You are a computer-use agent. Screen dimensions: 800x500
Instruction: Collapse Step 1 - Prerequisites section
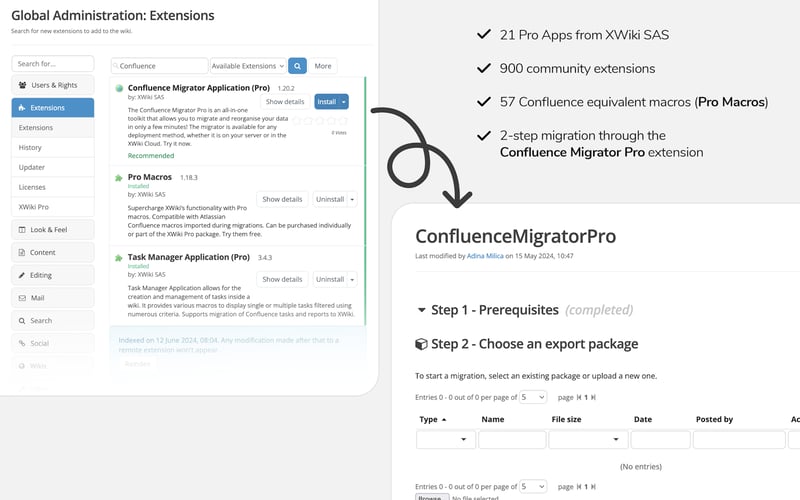[x=421, y=310]
